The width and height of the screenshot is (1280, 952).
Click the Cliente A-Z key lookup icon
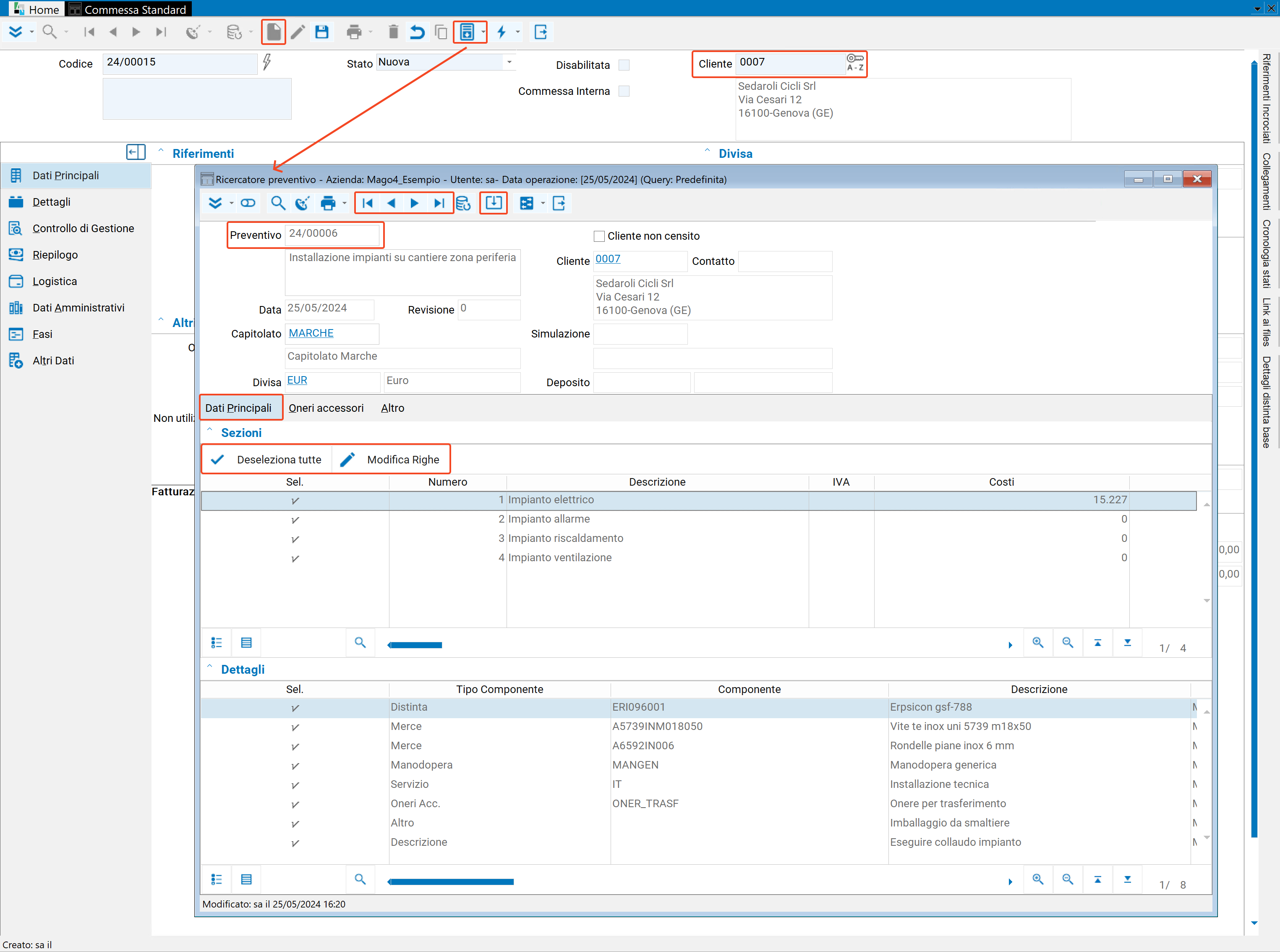855,63
